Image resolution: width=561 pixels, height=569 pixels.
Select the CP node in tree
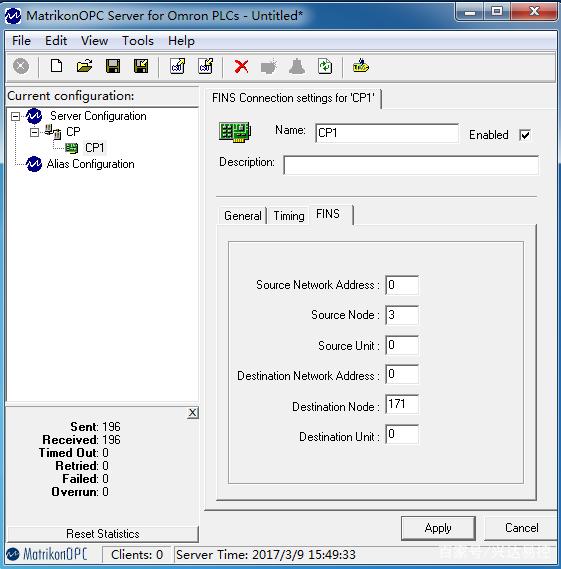coord(73,132)
